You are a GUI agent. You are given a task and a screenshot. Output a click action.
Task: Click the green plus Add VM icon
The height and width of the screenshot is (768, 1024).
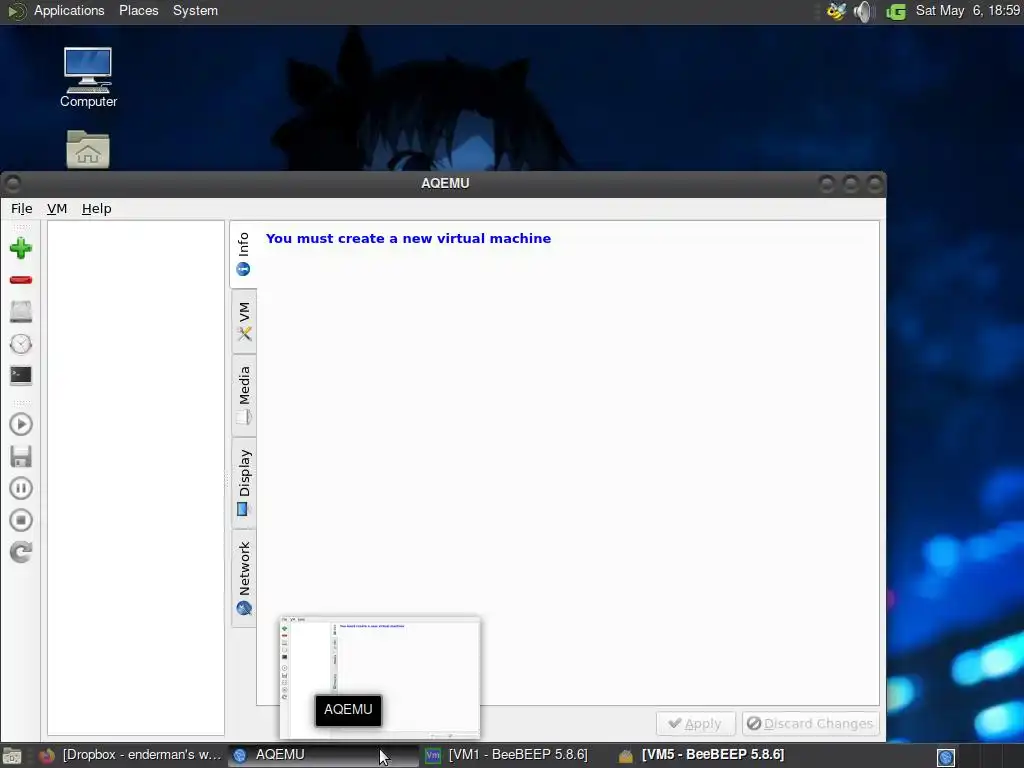[x=21, y=248]
